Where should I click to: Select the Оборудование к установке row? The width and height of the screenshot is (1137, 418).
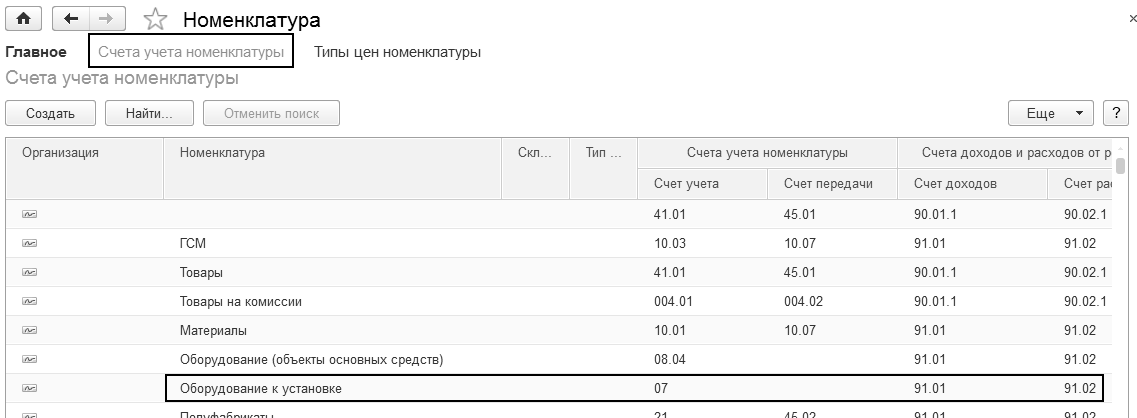pos(400,388)
